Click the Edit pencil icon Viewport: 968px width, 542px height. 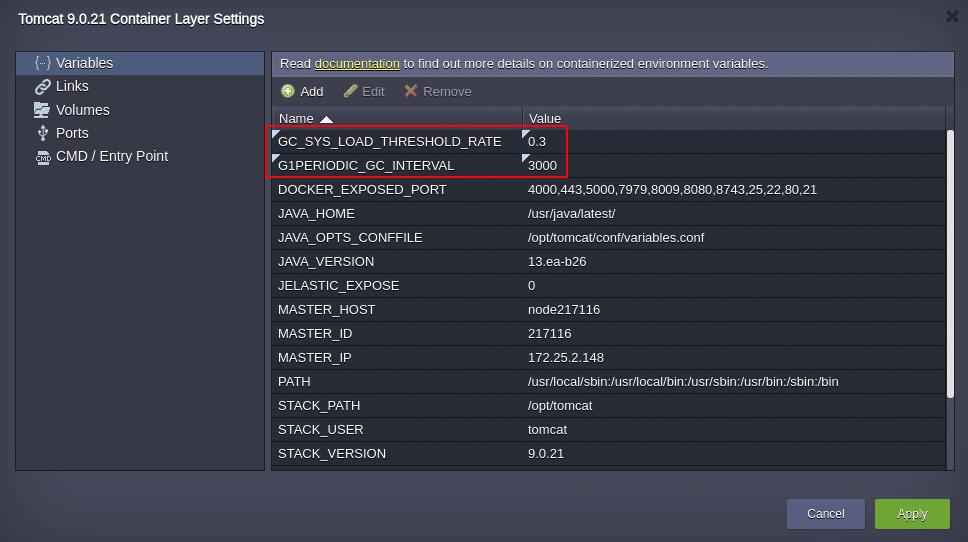tap(350, 91)
